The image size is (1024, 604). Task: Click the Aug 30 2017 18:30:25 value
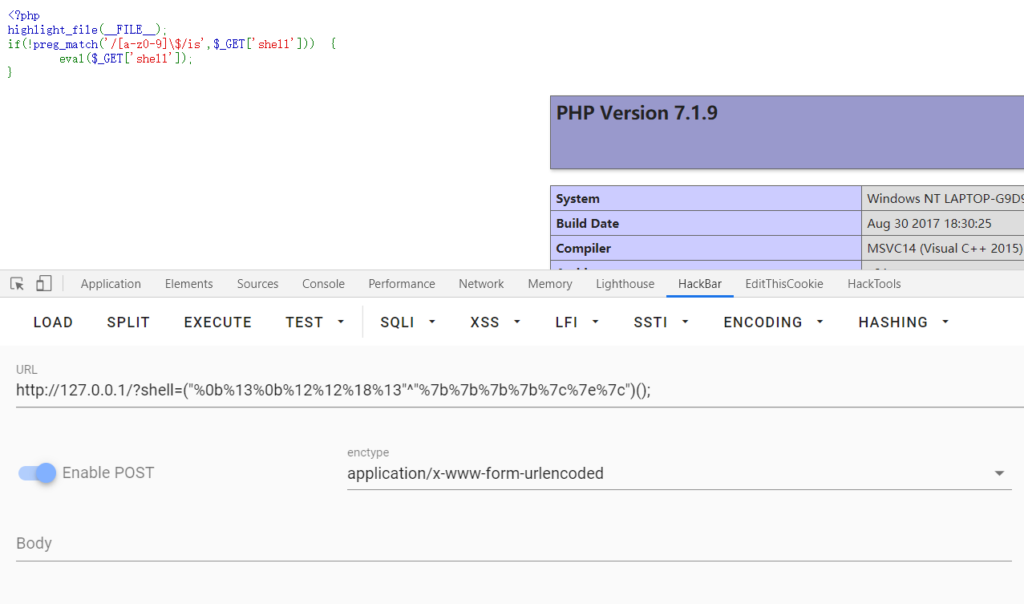click(929, 223)
